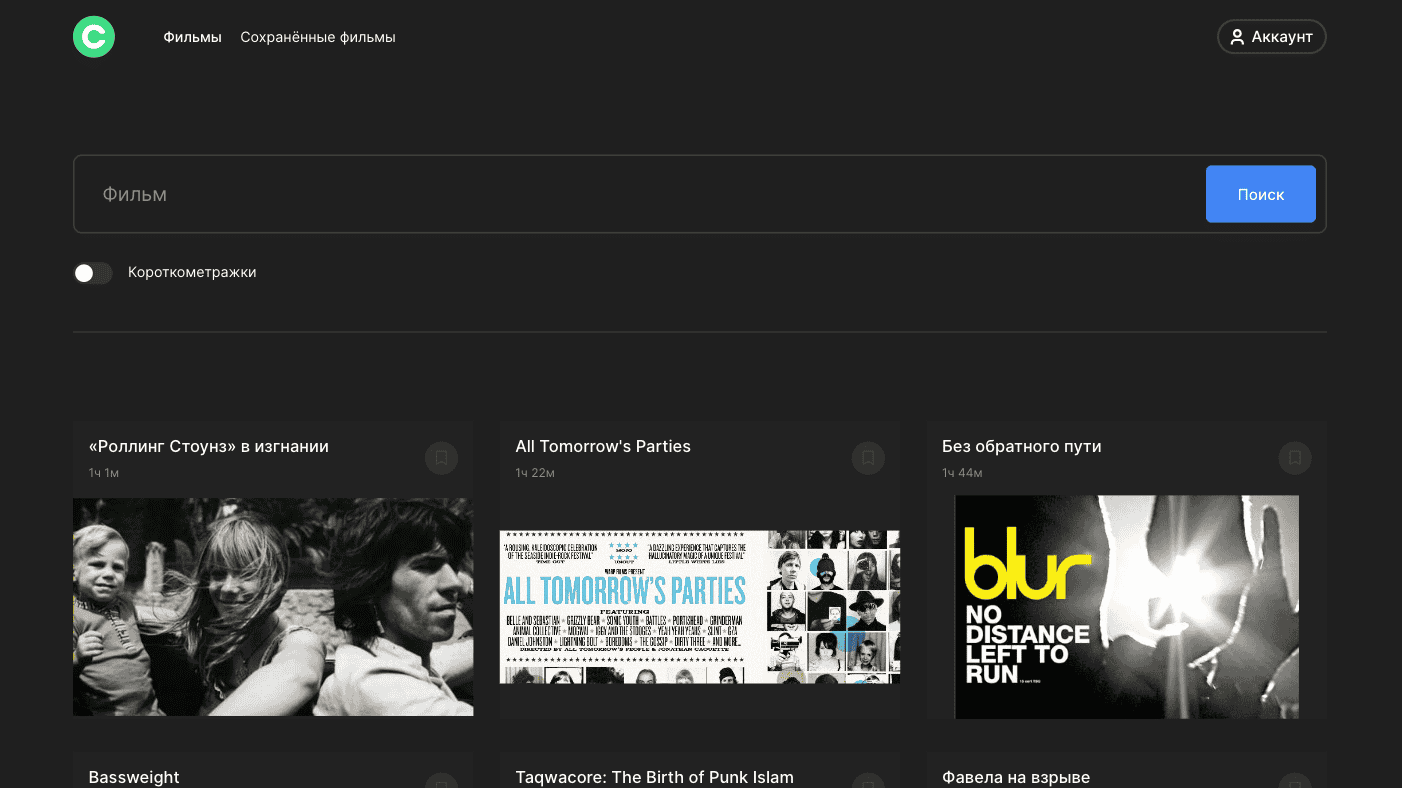The image size is (1402, 788).
Task: Bookmark the Без обратного пути film
Action: click(x=1294, y=458)
